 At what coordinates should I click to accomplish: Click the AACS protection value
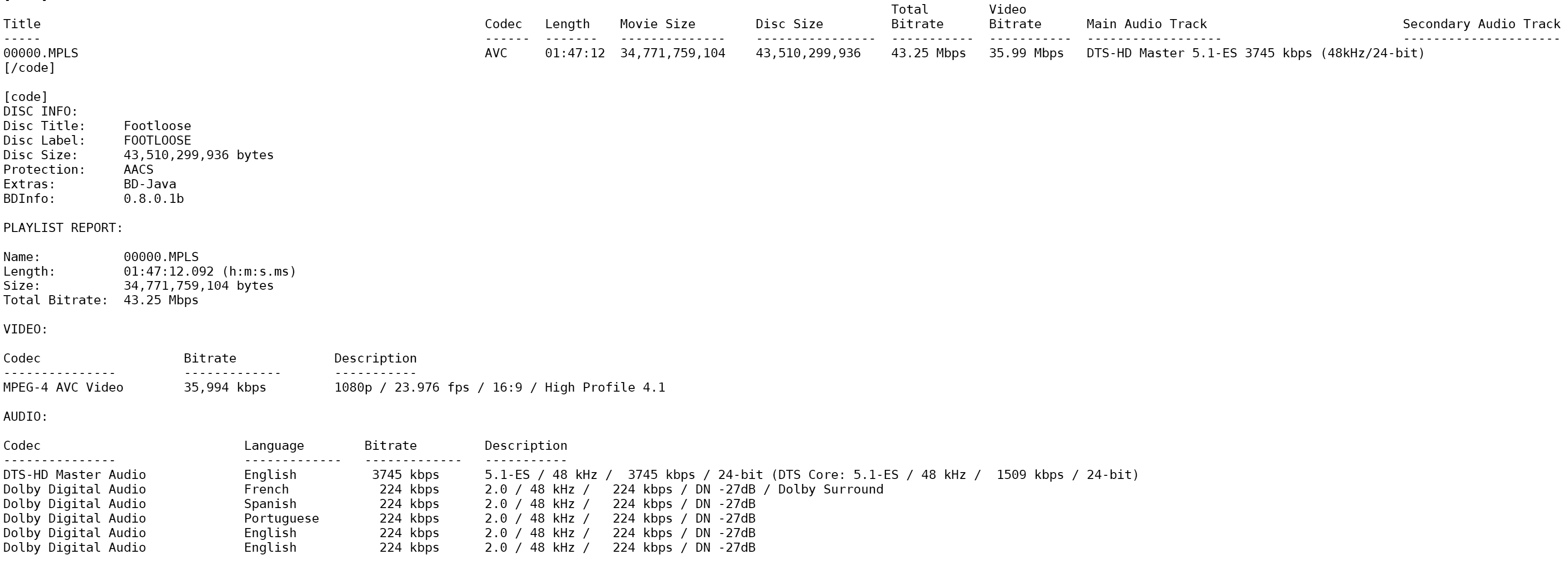pyautogui.click(x=138, y=170)
